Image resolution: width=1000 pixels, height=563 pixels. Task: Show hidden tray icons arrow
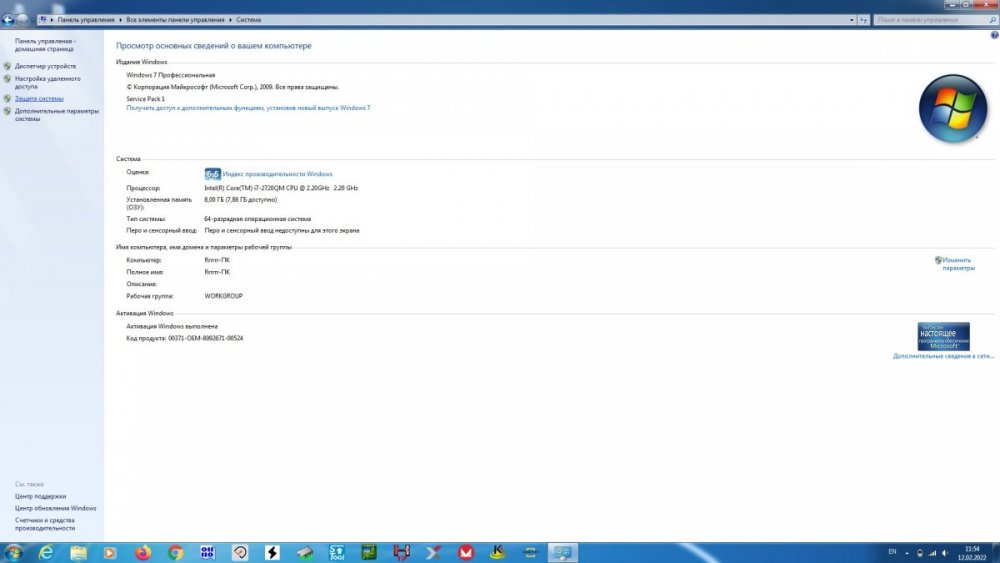907,553
